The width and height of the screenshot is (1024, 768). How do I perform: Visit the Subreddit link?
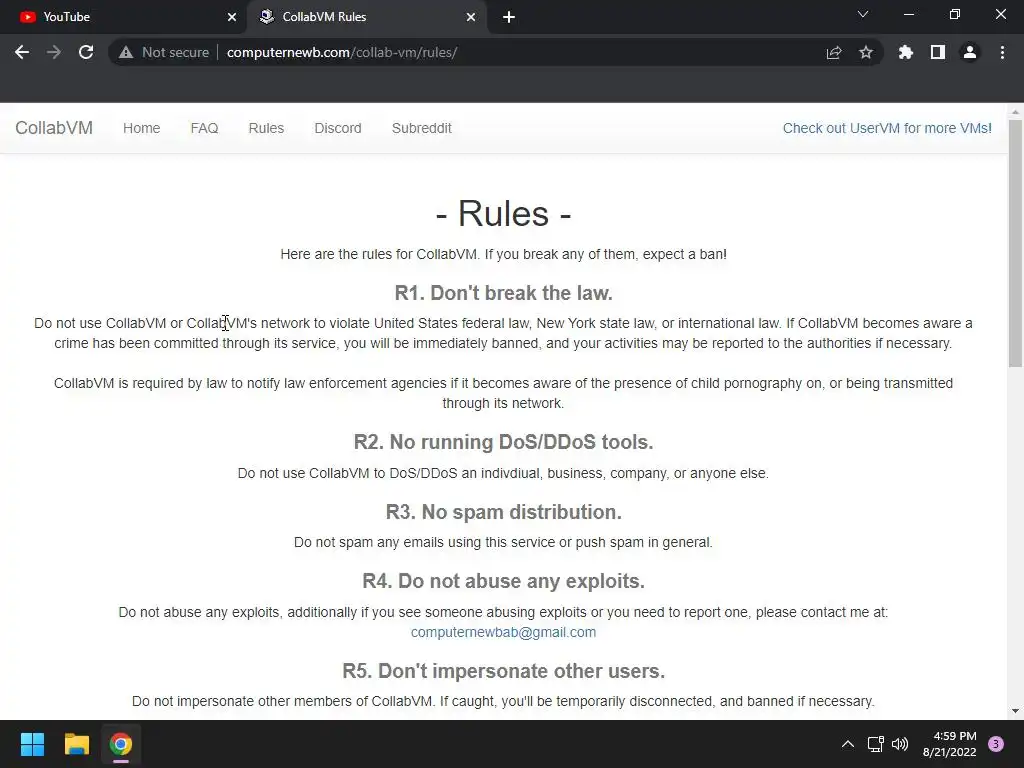(422, 128)
